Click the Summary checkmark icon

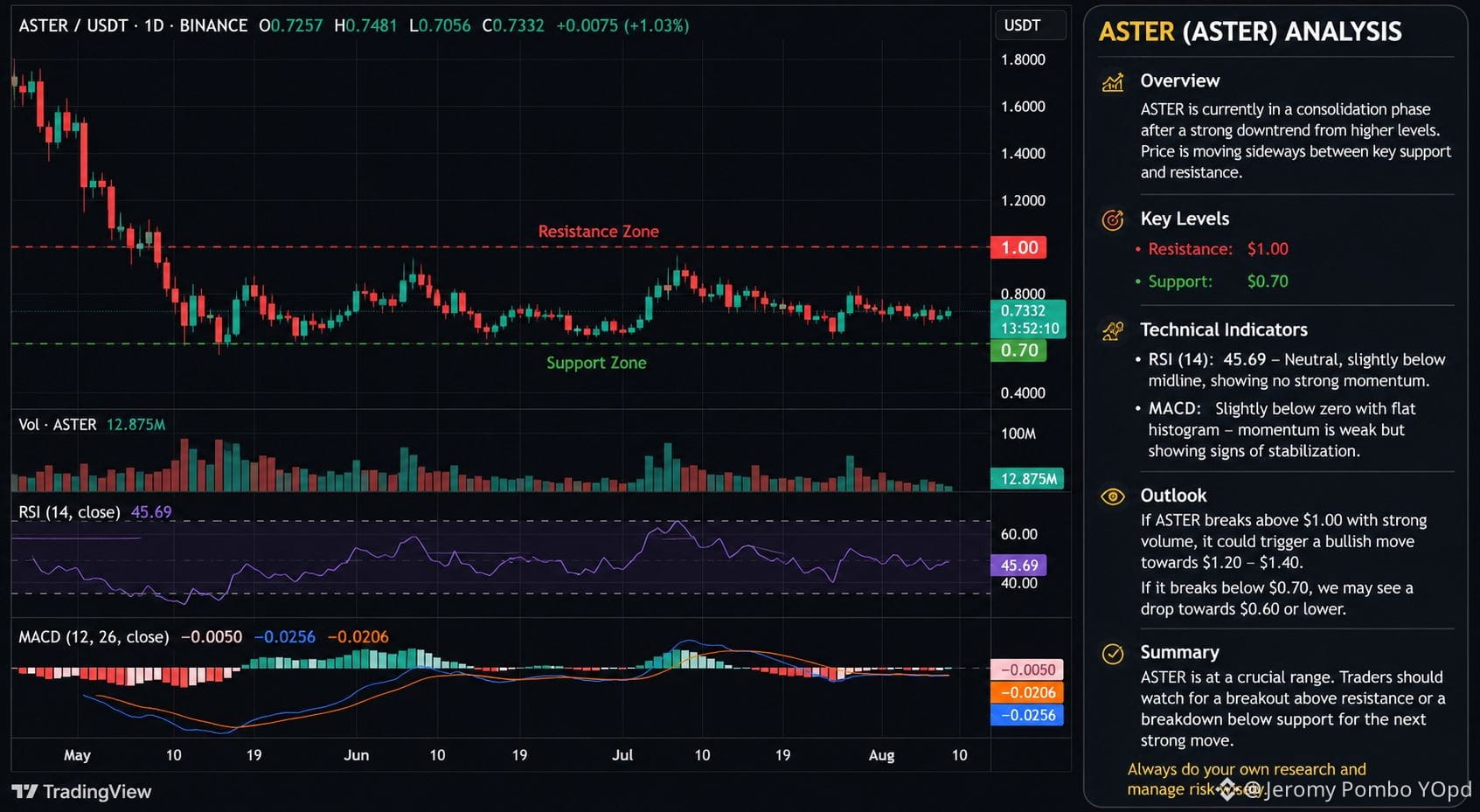(x=1113, y=654)
